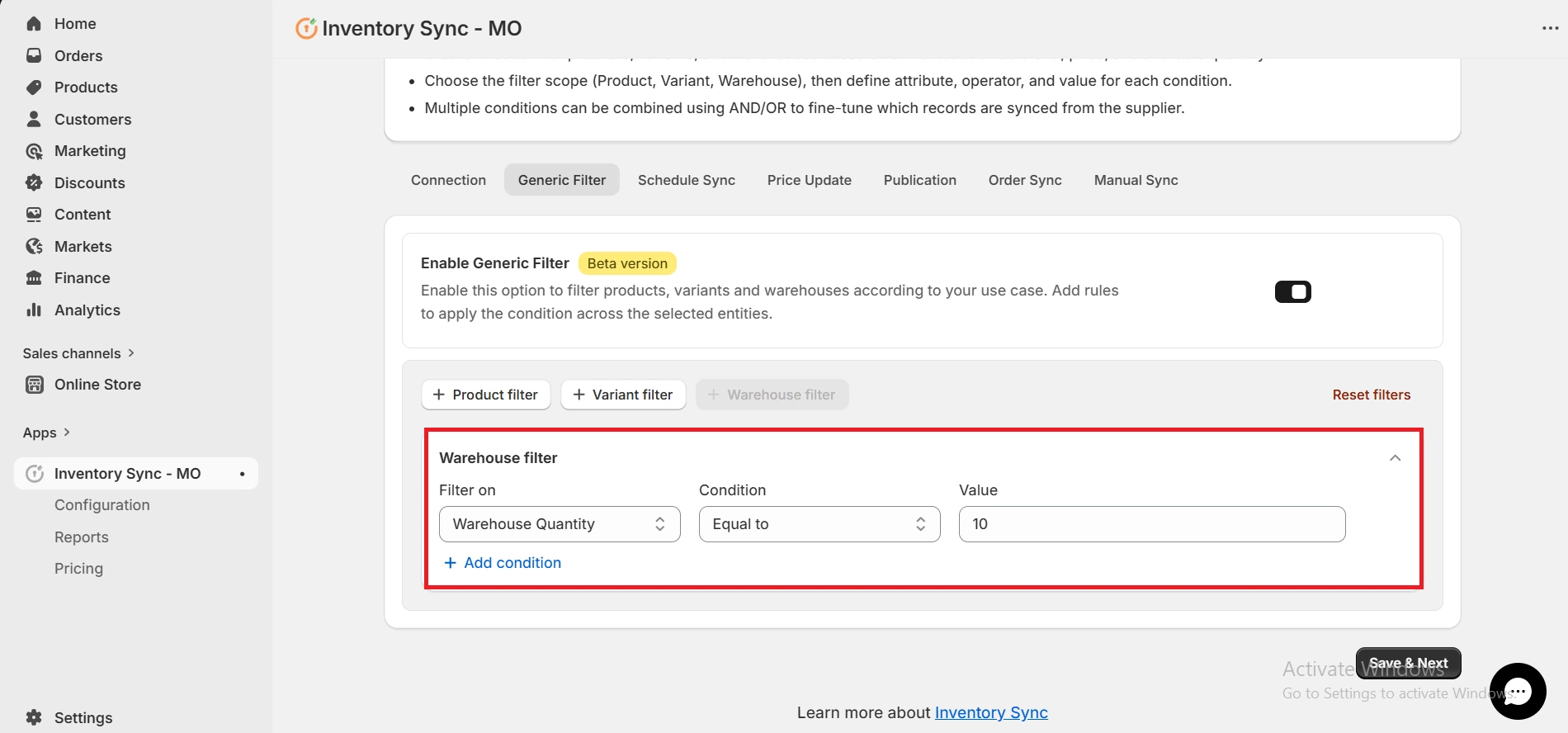The width and height of the screenshot is (1568, 733).
Task: Expand the Apps section
Action: (x=46, y=433)
